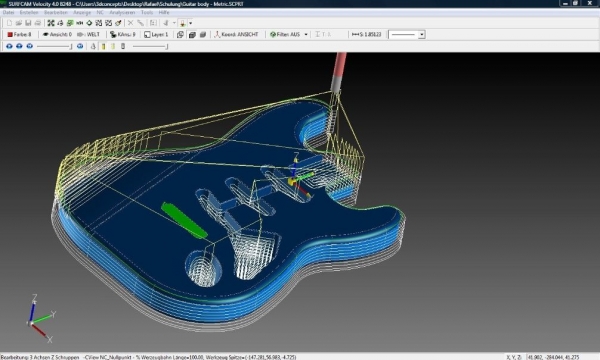600x360 pixels.
Task: Open the Analysieren menu
Action: (x=122, y=13)
